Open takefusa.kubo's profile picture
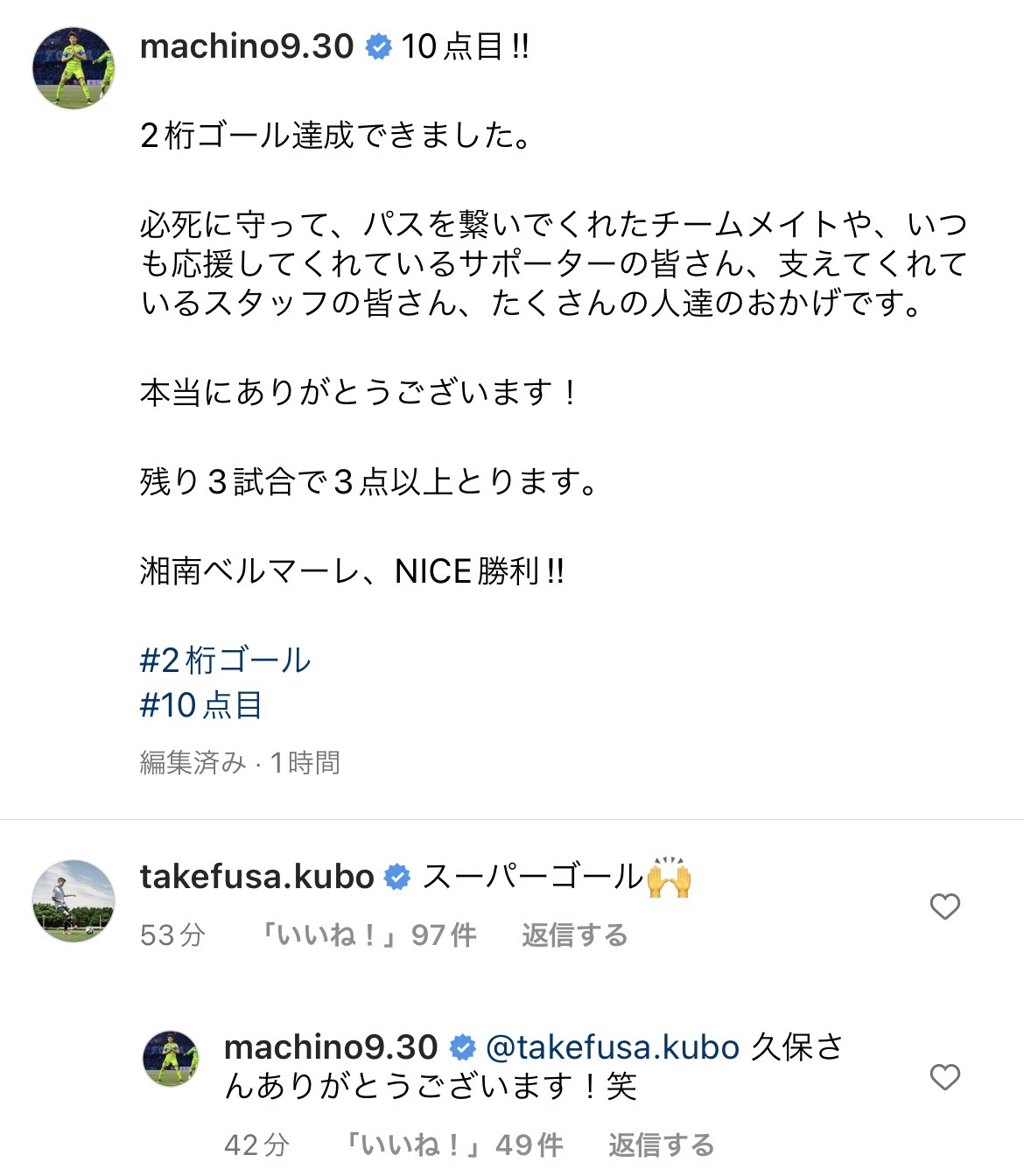The image size is (1024, 1176). [74, 900]
